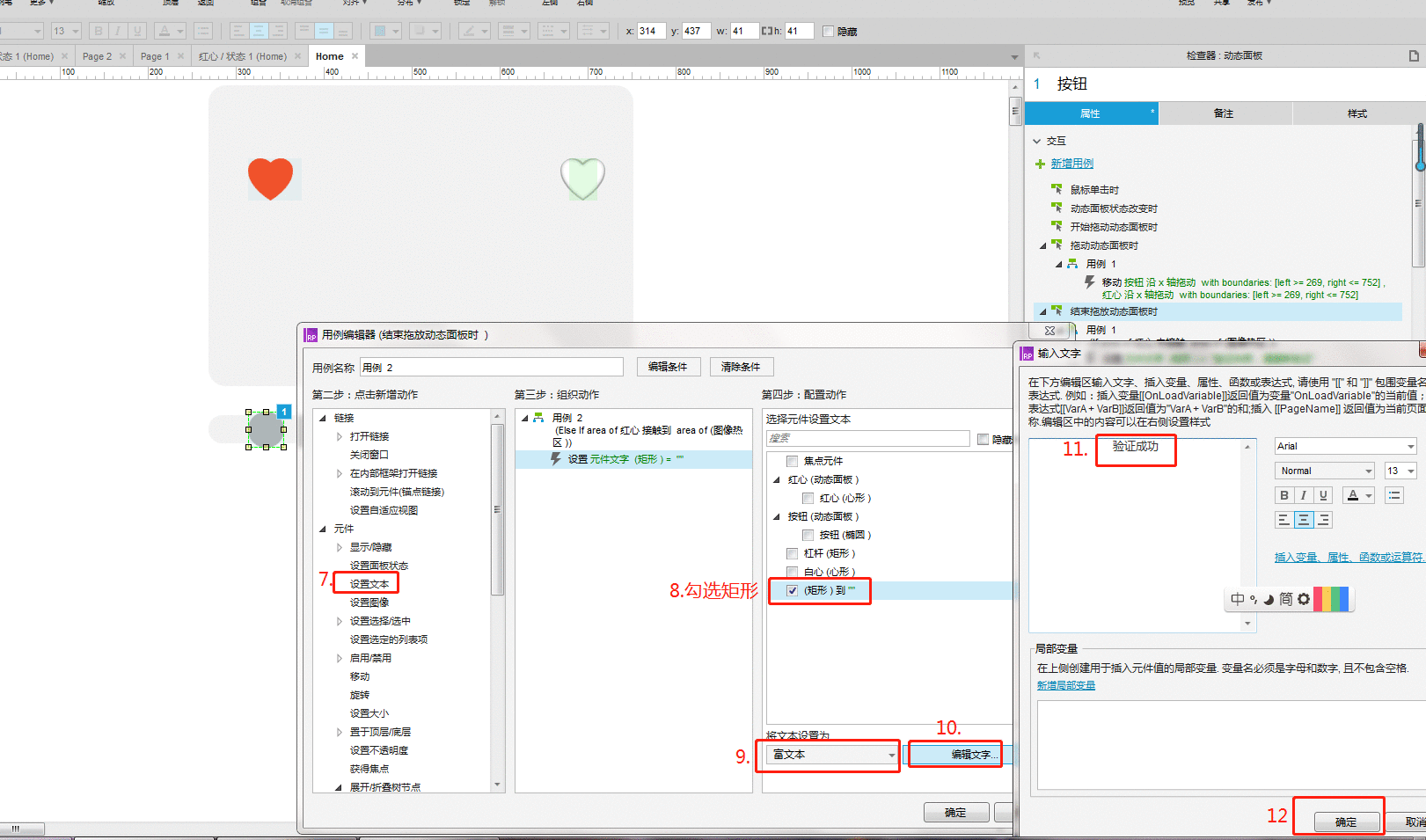This screenshot has width=1426, height=840.
Task: Open the Normal font style dropdown
Action: (1325, 471)
